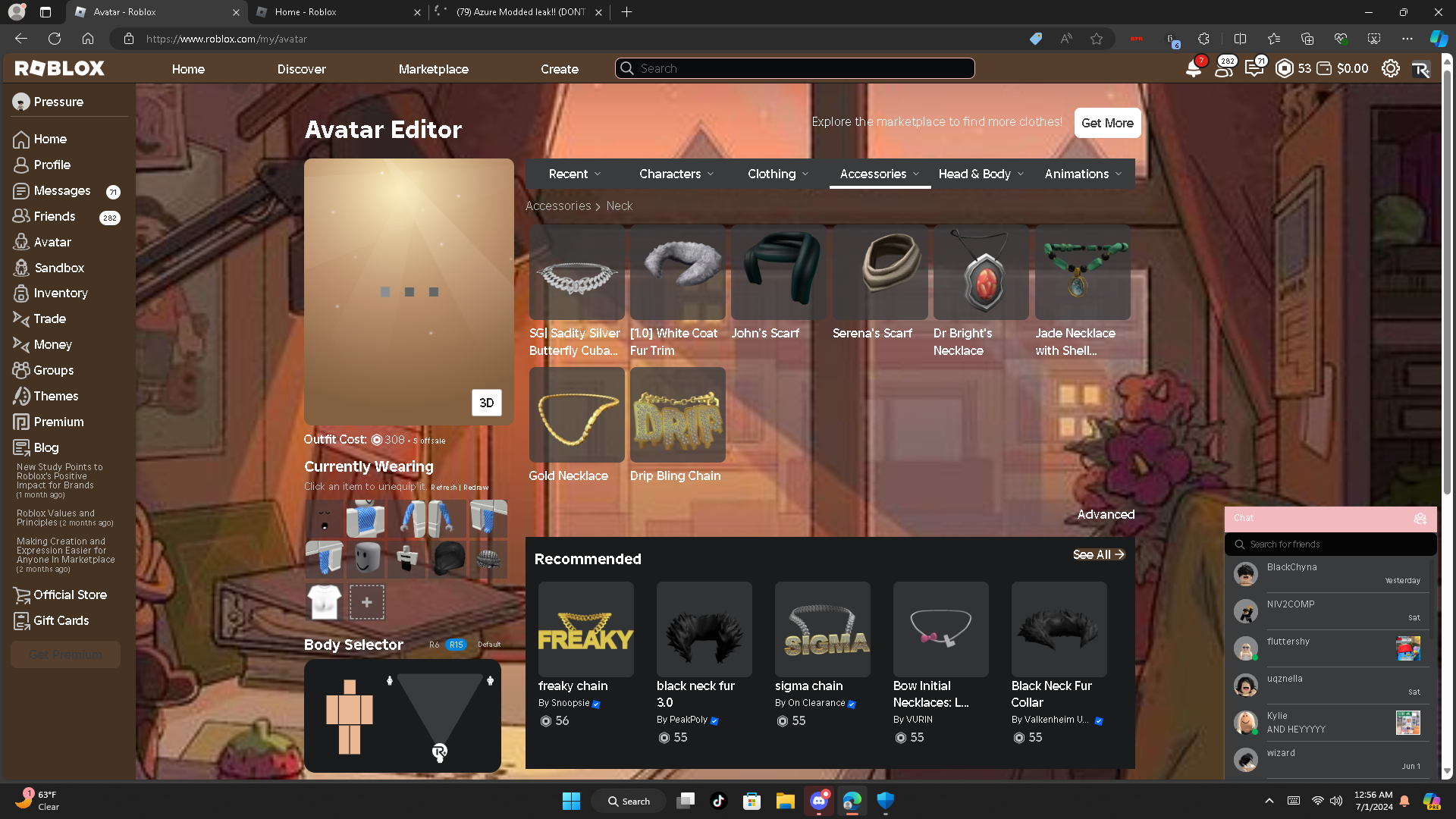Expand the Recent dropdown
This screenshot has width=1456, height=819.
click(x=575, y=174)
